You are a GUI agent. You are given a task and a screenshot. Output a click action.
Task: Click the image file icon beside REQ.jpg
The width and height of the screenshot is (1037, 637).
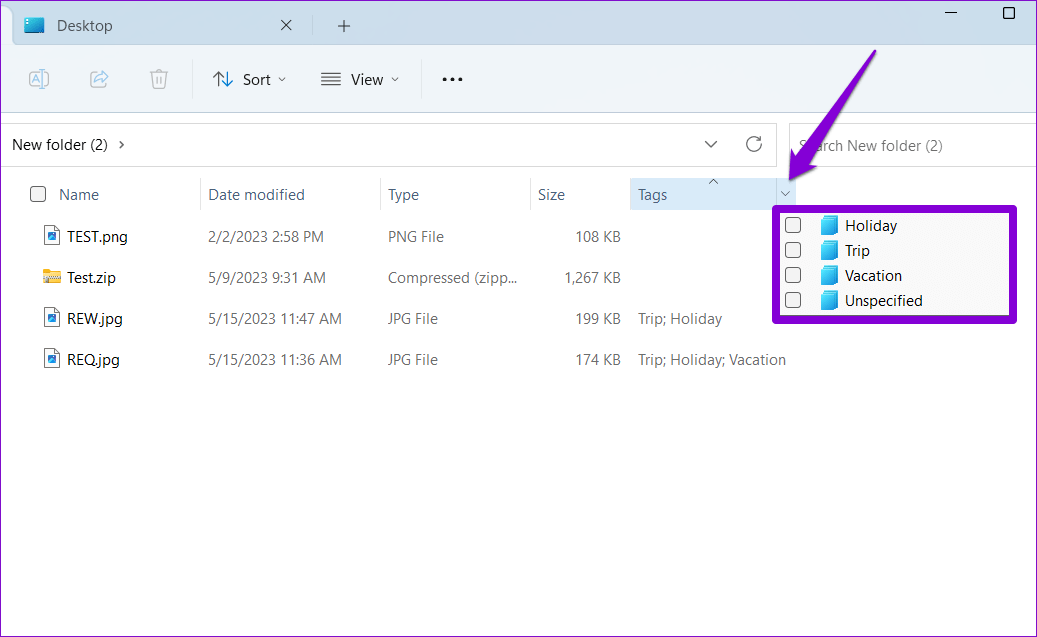click(52, 359)
